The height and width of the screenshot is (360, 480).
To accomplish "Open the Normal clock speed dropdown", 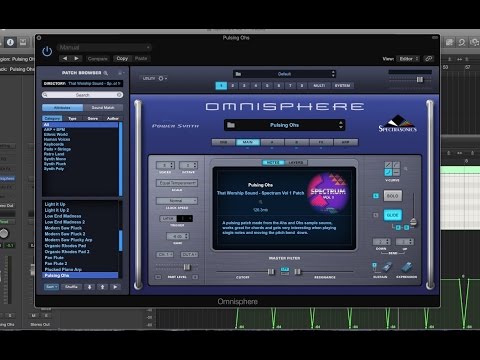I will 177,201.
